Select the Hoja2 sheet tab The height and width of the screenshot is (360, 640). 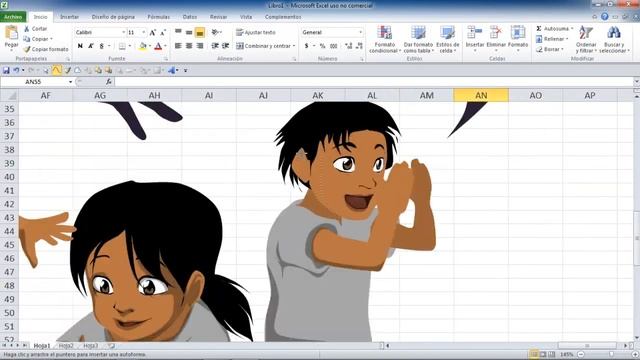pyautogui.click(x=66, y=346)
